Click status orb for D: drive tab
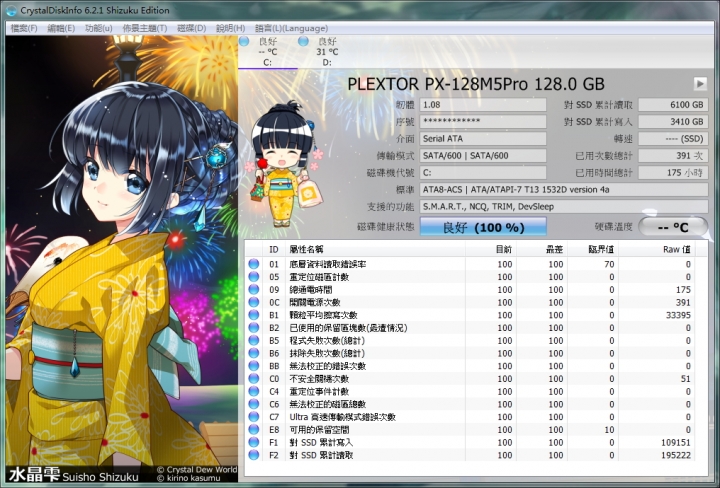720x488 pixels. [x=303, y=41]
